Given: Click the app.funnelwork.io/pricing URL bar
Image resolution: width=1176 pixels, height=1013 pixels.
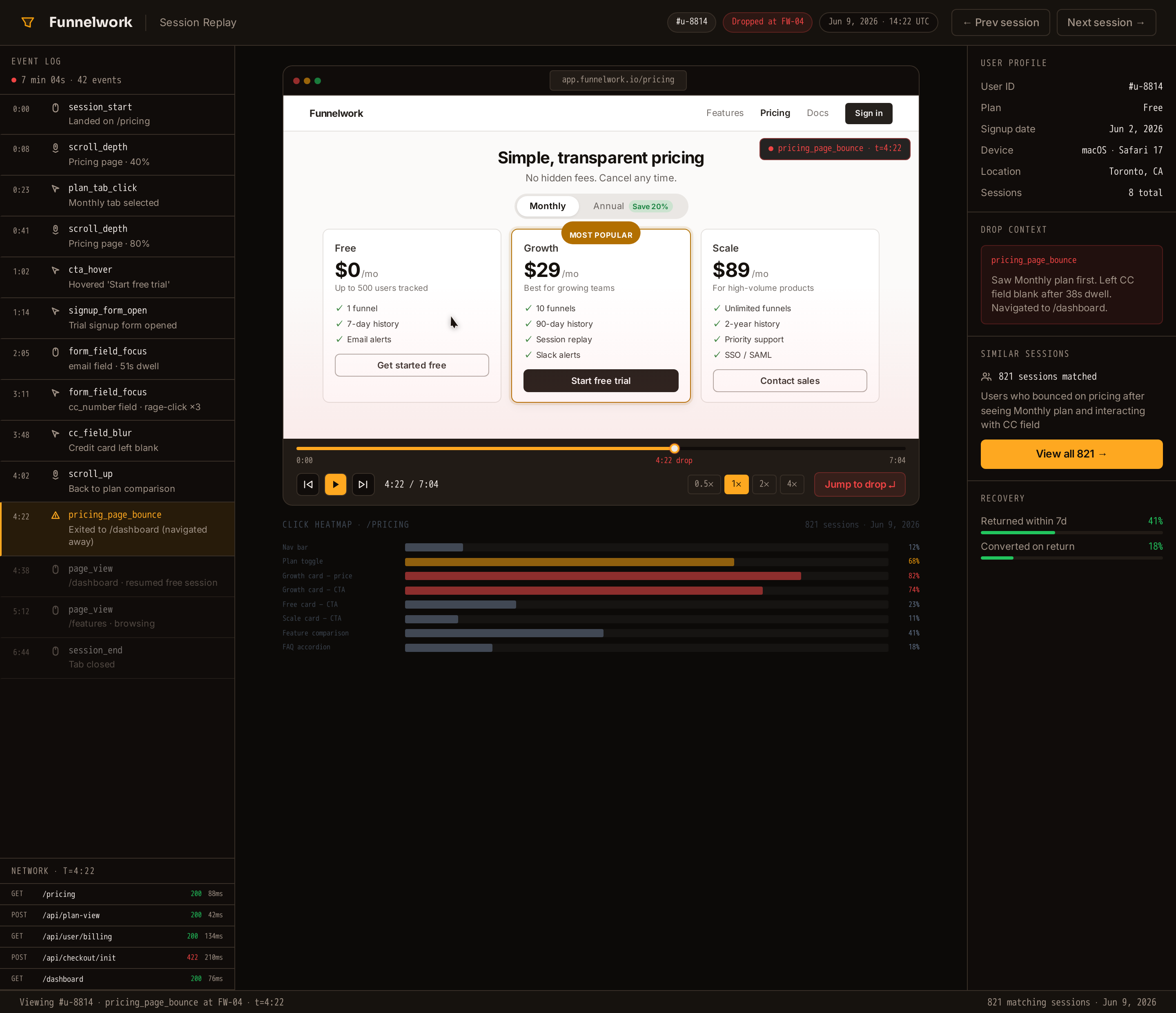Looking at the screenshot, I should tap(617, 80).
